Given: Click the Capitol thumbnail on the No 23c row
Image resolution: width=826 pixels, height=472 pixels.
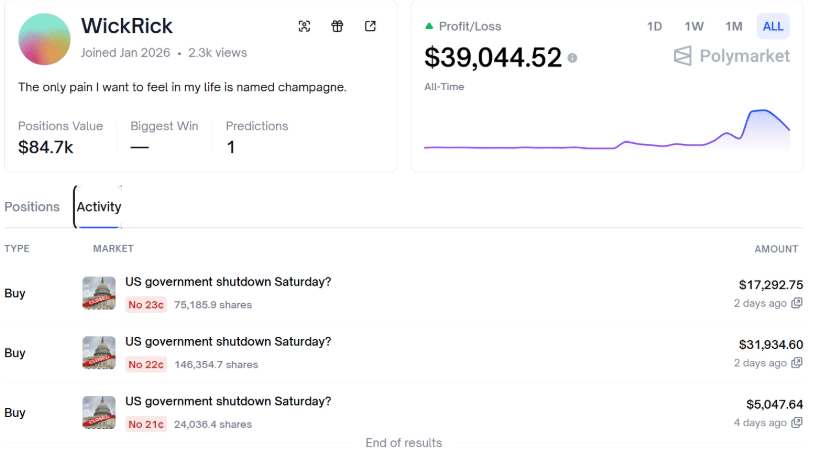Looking at the screenshot, I should [99, 293].
